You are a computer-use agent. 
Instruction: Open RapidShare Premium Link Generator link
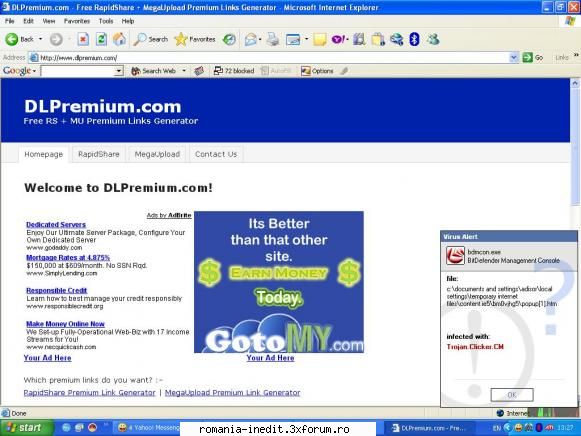click(89, 393)
